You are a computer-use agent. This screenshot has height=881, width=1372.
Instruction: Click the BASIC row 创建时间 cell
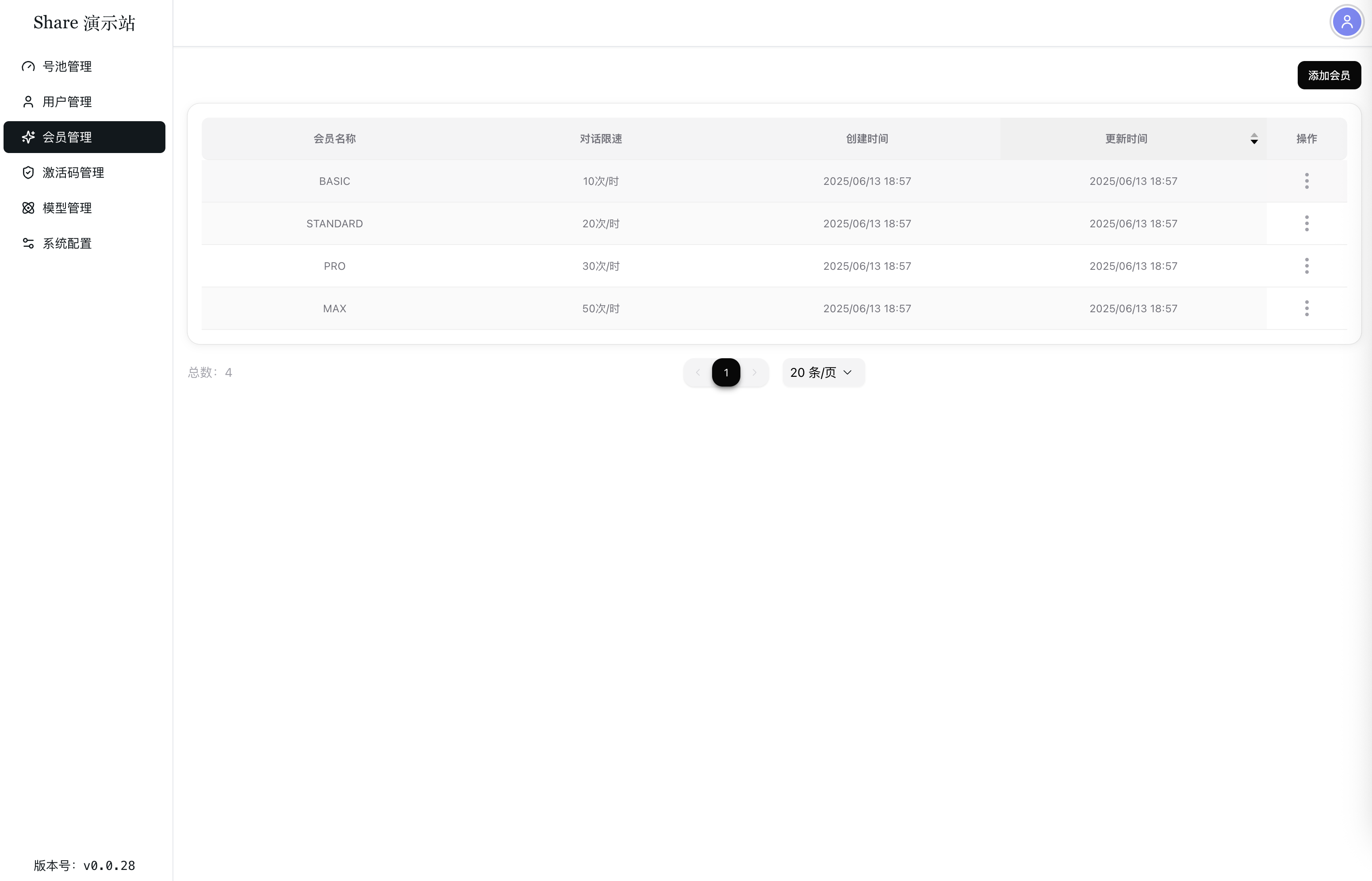[867, 181]
